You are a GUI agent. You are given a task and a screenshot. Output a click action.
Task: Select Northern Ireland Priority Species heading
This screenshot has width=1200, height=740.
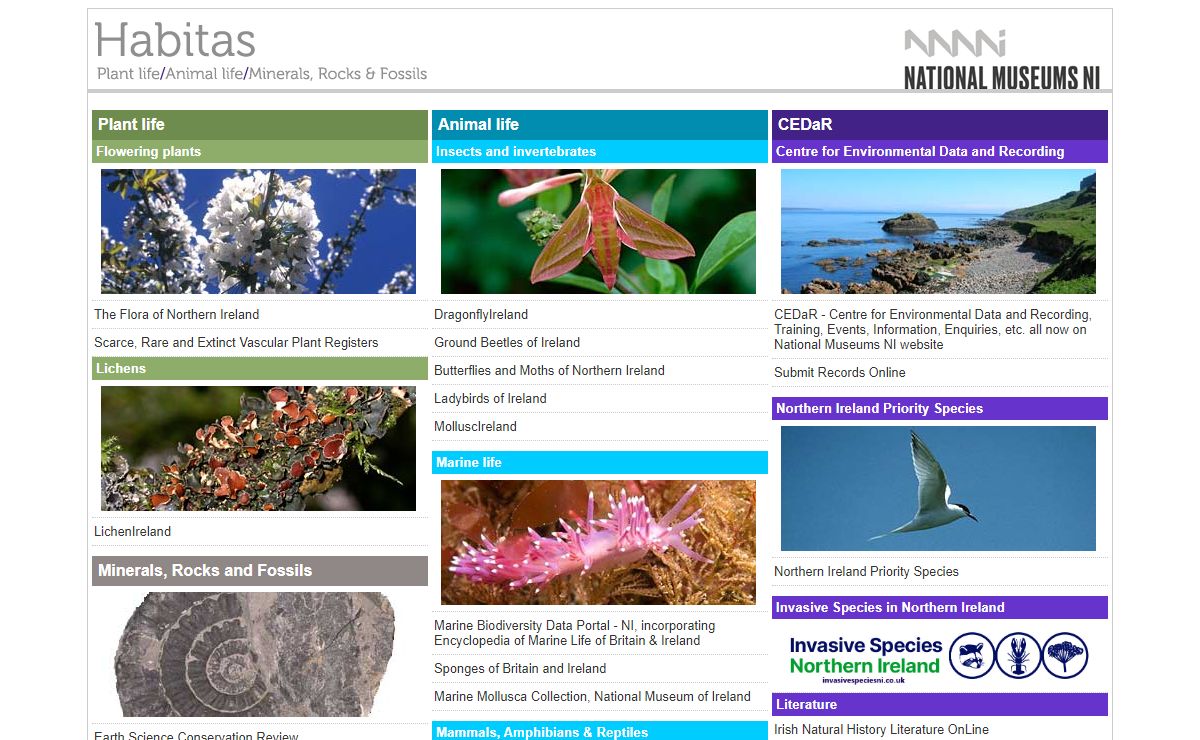(940, 408)
